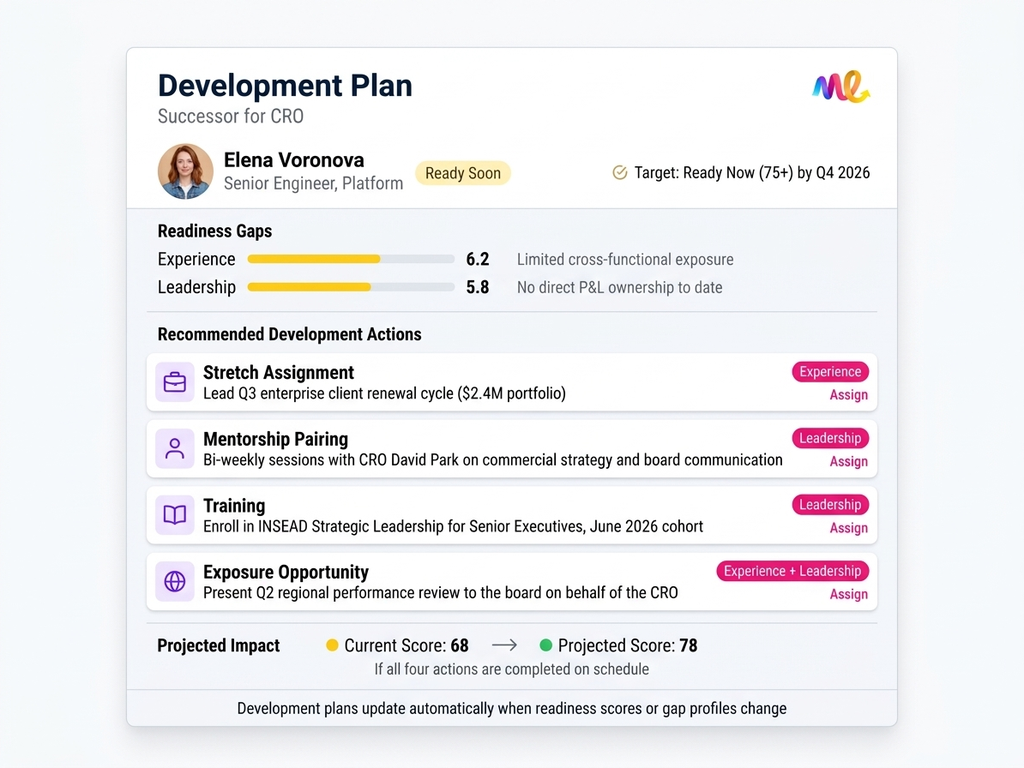Select the Leadership tag on Training
This screenshot has height=768, width=1024.
click(830, 504)
